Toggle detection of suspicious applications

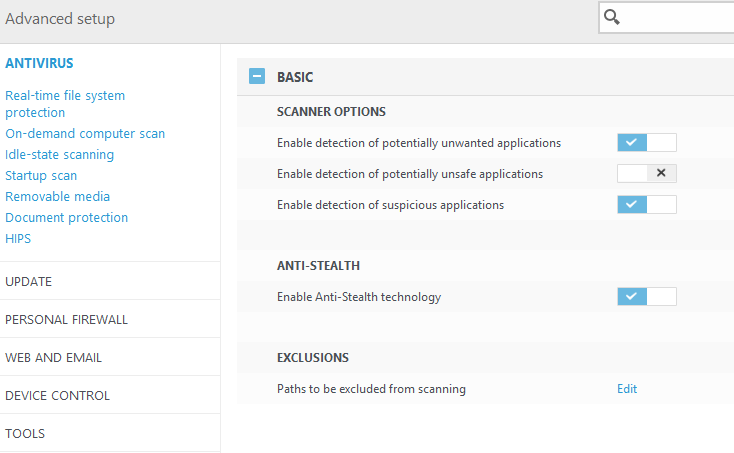[x=647, y=205]
